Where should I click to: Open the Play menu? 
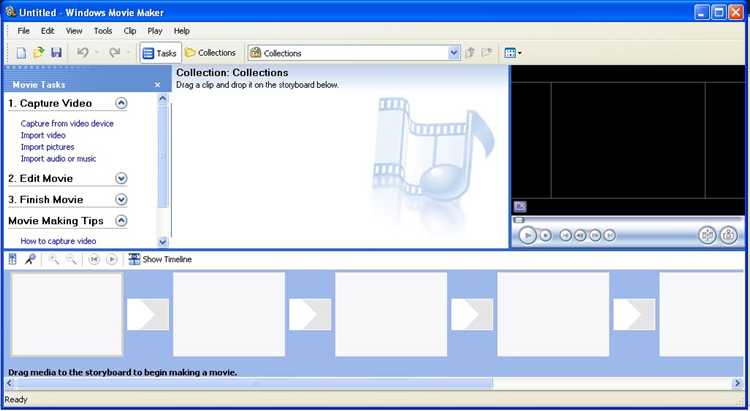click(x=154, y=31)
